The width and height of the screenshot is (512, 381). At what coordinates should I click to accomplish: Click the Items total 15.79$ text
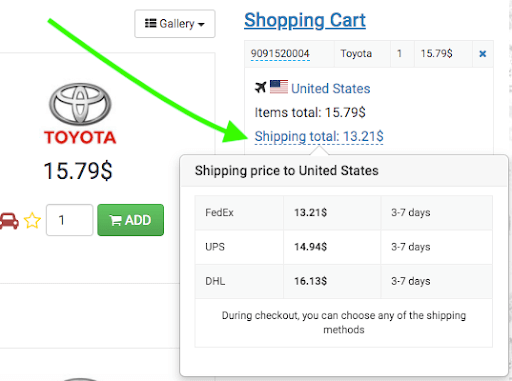point(310,113)
